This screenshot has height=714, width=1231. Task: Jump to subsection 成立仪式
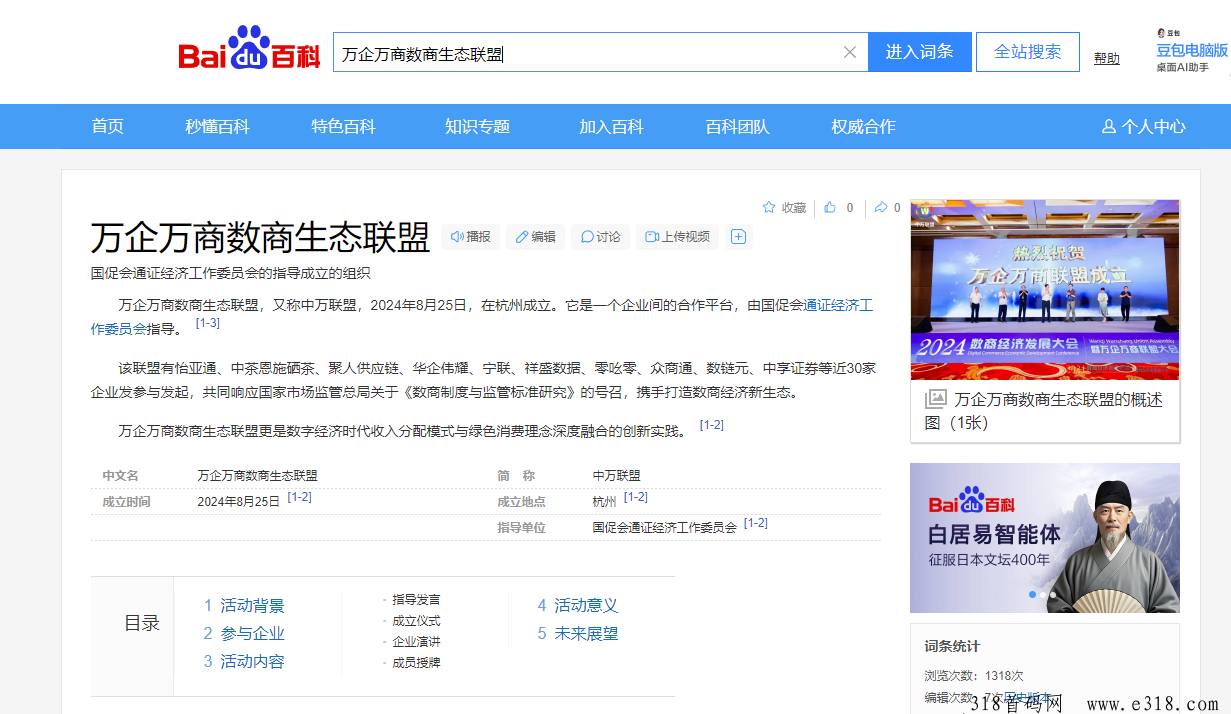[416, 621]
